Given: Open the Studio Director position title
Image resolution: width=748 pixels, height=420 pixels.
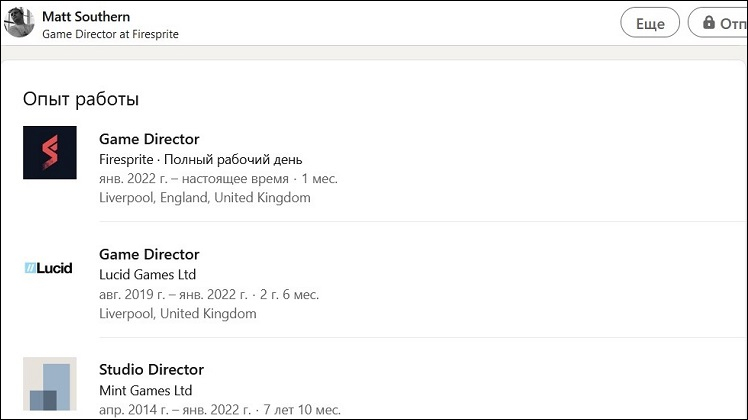Looking at the screenshot, I should coord(151,370).
